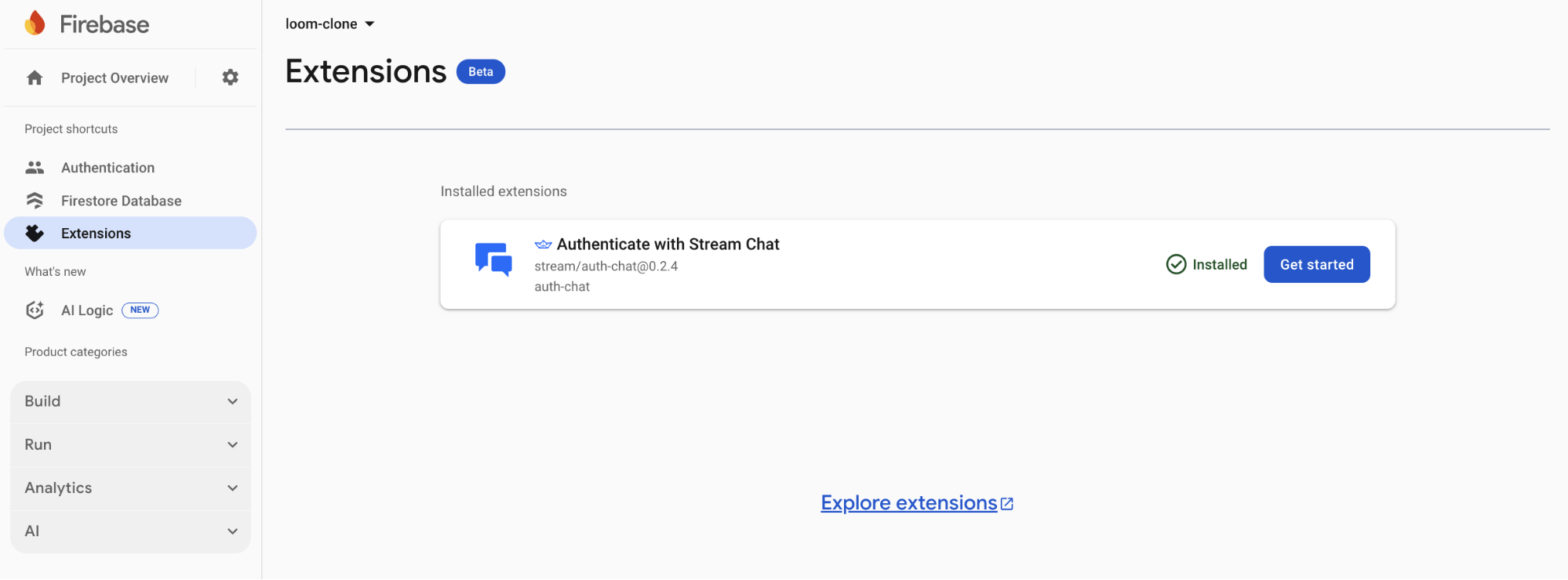Expand the Run category

coord(131,444)
